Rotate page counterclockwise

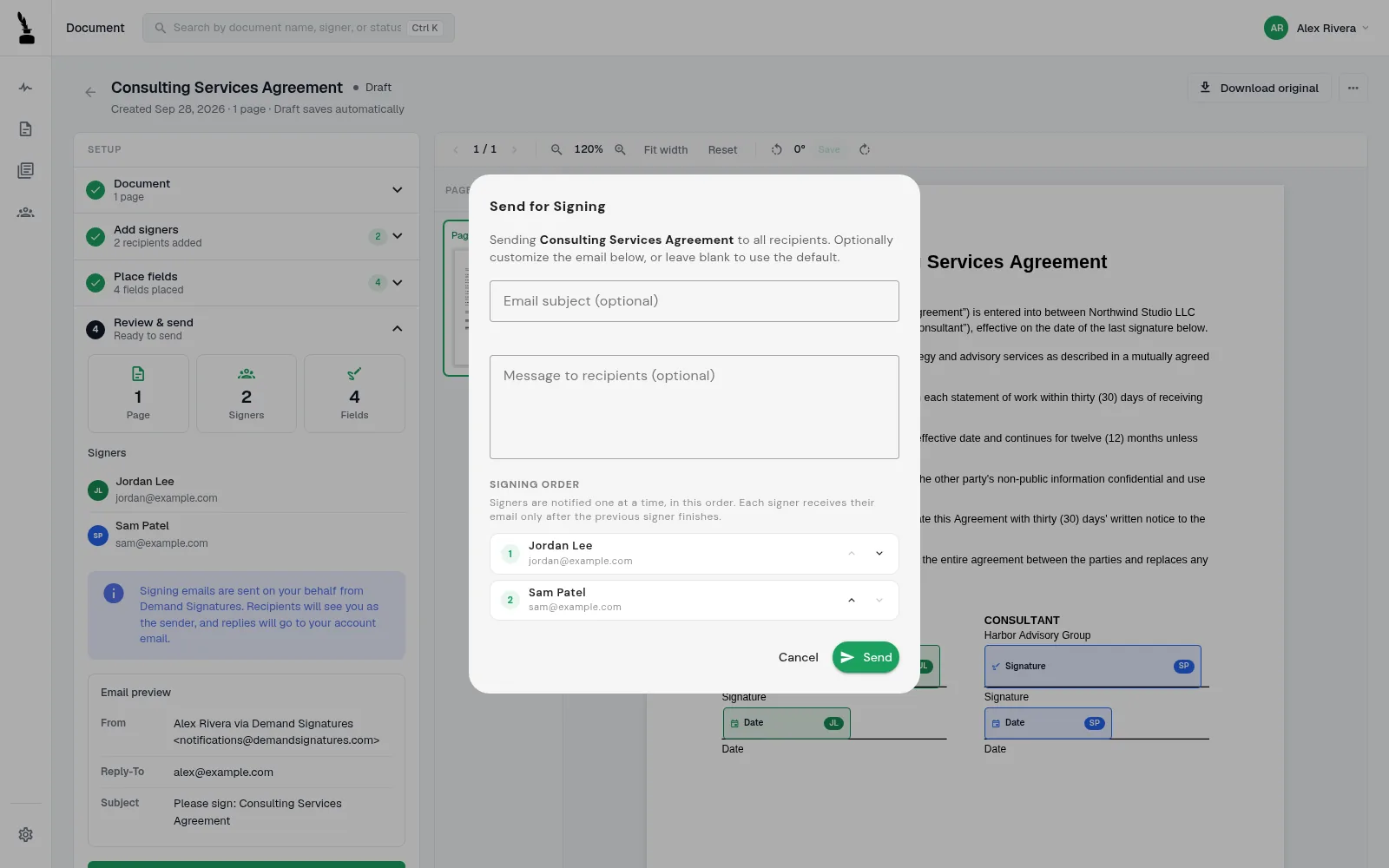pos(776,149)
